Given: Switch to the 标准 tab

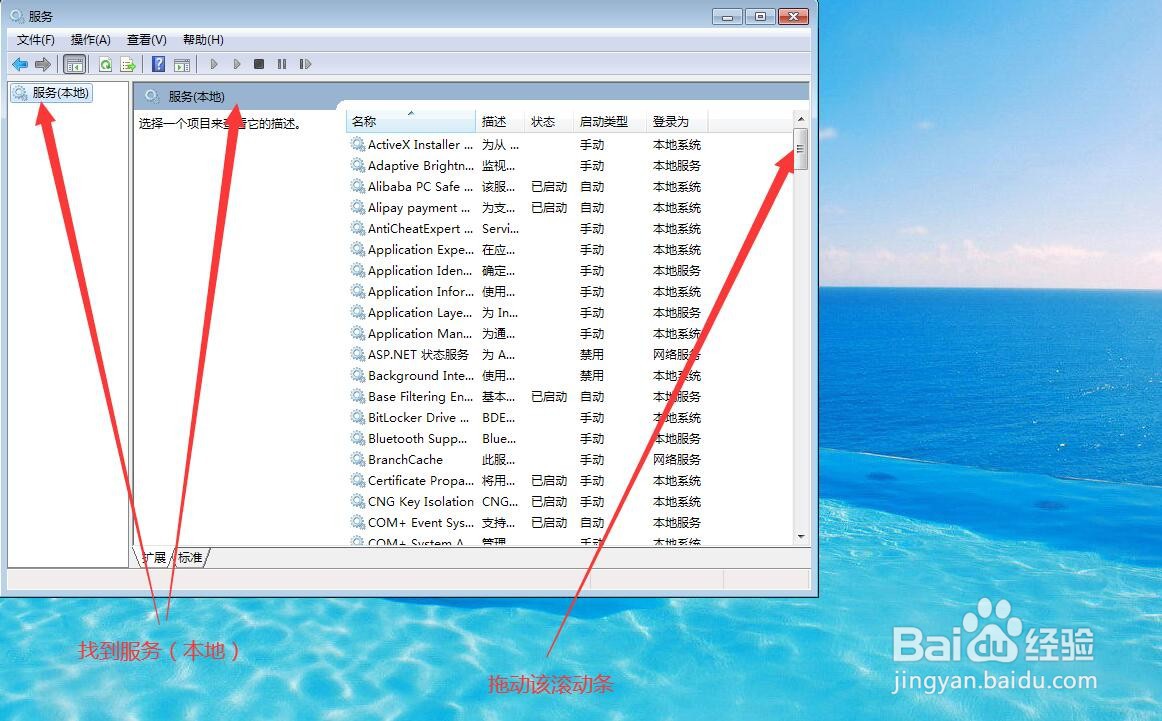Looking at the screenshot, I should pos(188,557).
